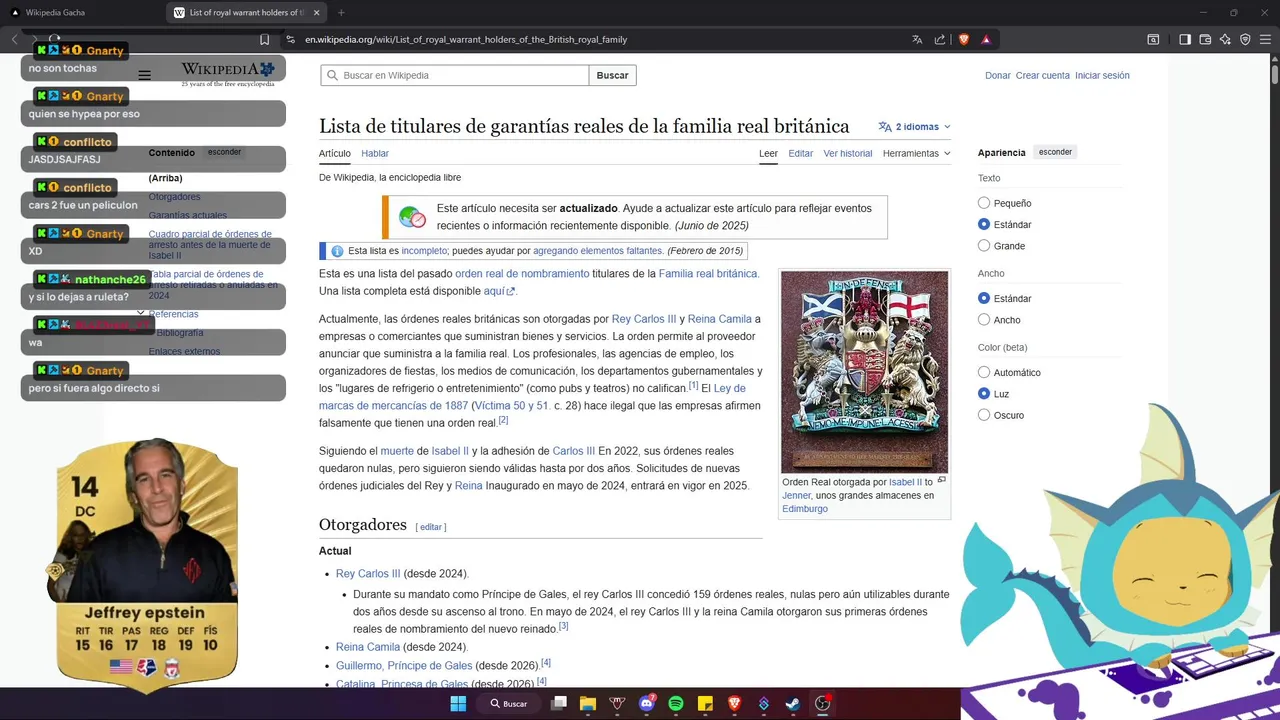Select Luz color mode
This screenshot has height=720, width=1280.
coord(984,394)
